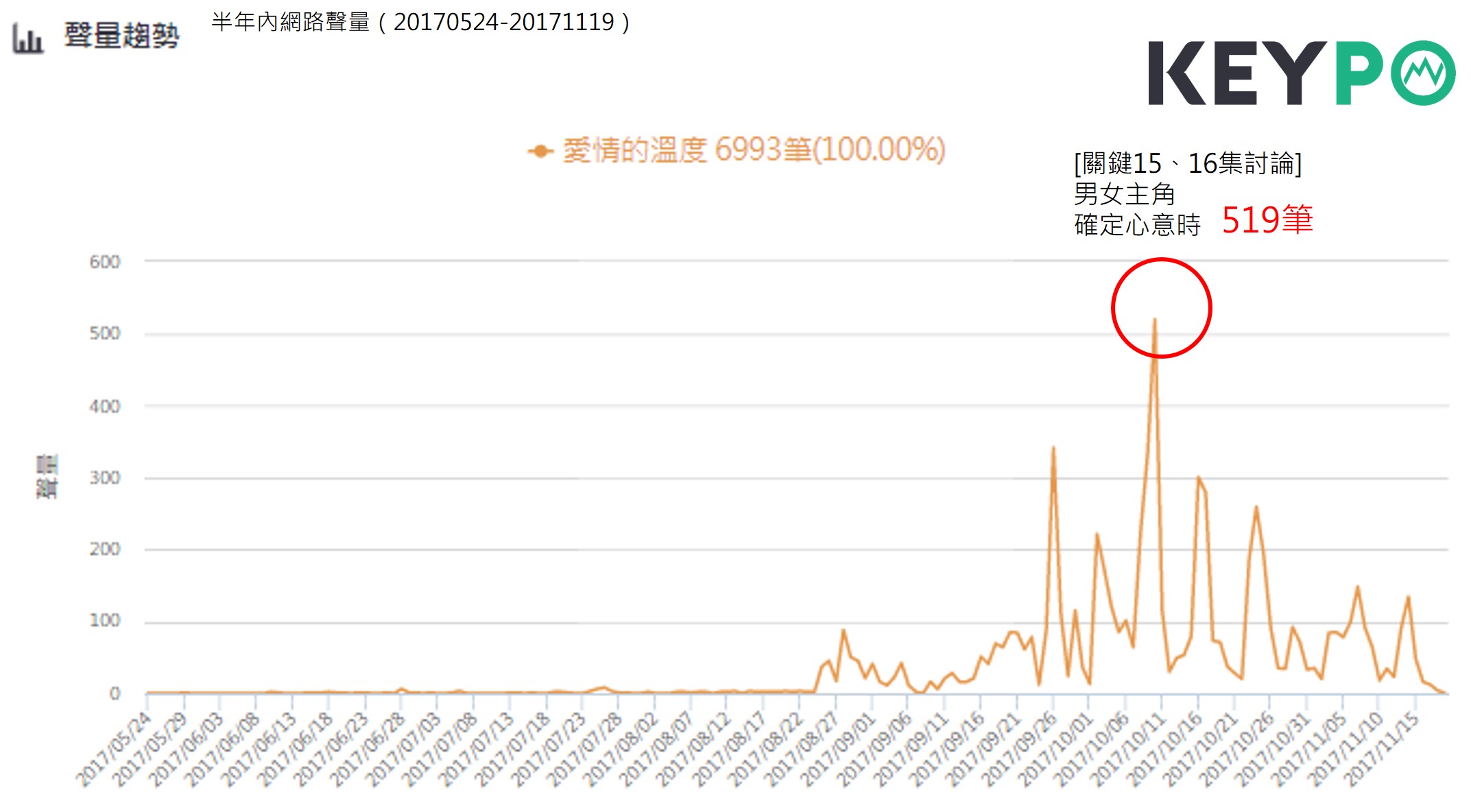The height and width of the screenshot is (812, 1471).
Task: Click the 半年內網路聲量 date range title
Action: [x=421, y=23]
